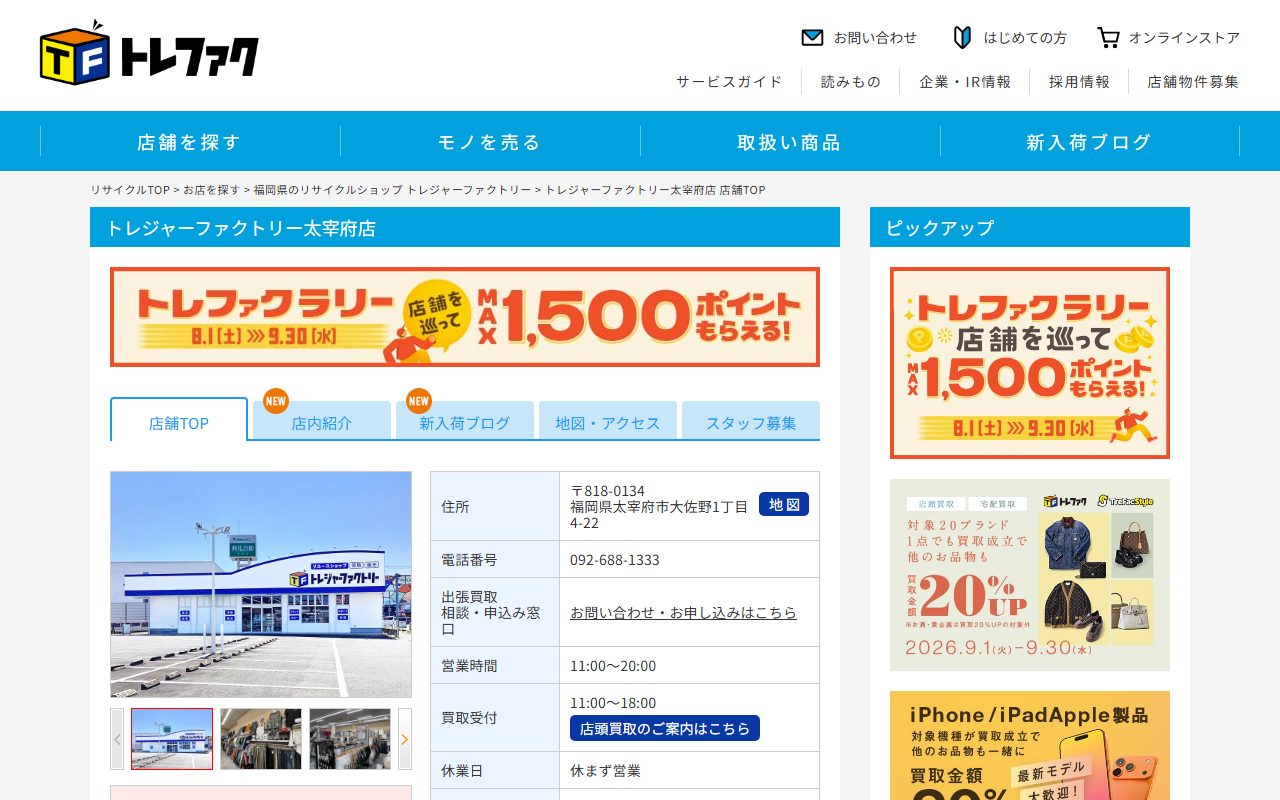Select 新入荷ブログ in main navigation
Viewport: 1280px width, 800px height.
(1090, 142)
